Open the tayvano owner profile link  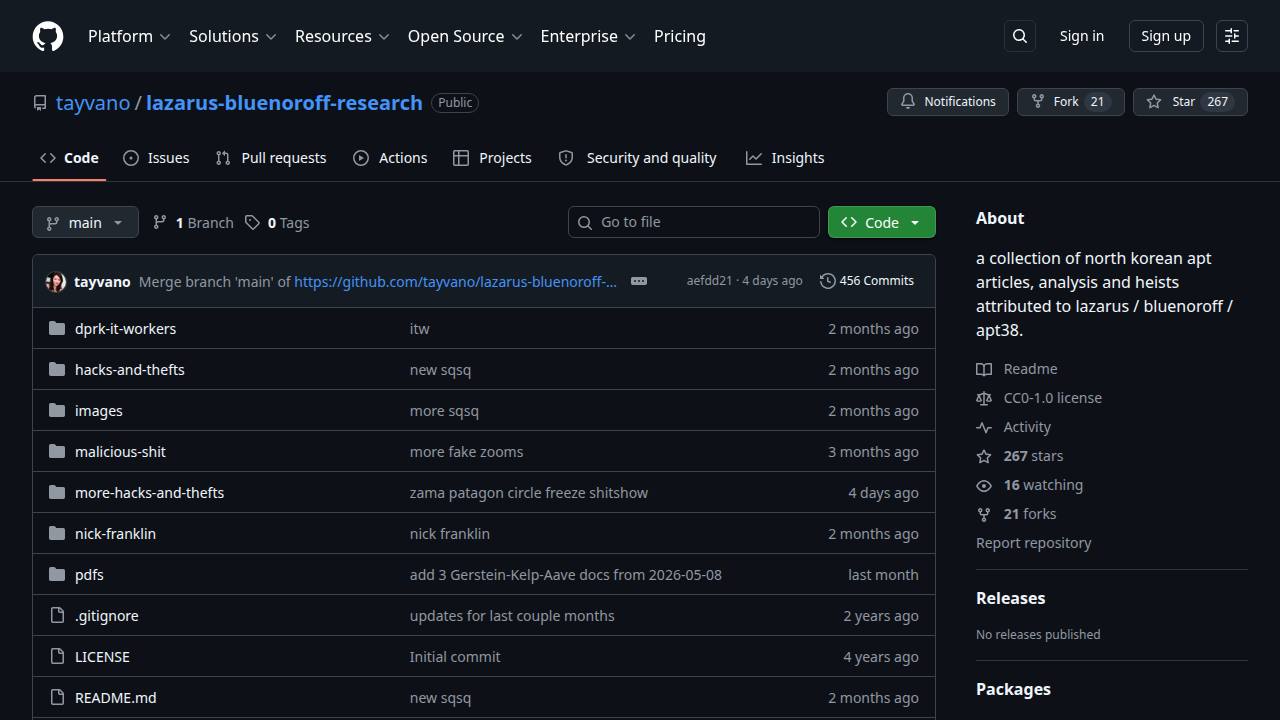[93, 103]
